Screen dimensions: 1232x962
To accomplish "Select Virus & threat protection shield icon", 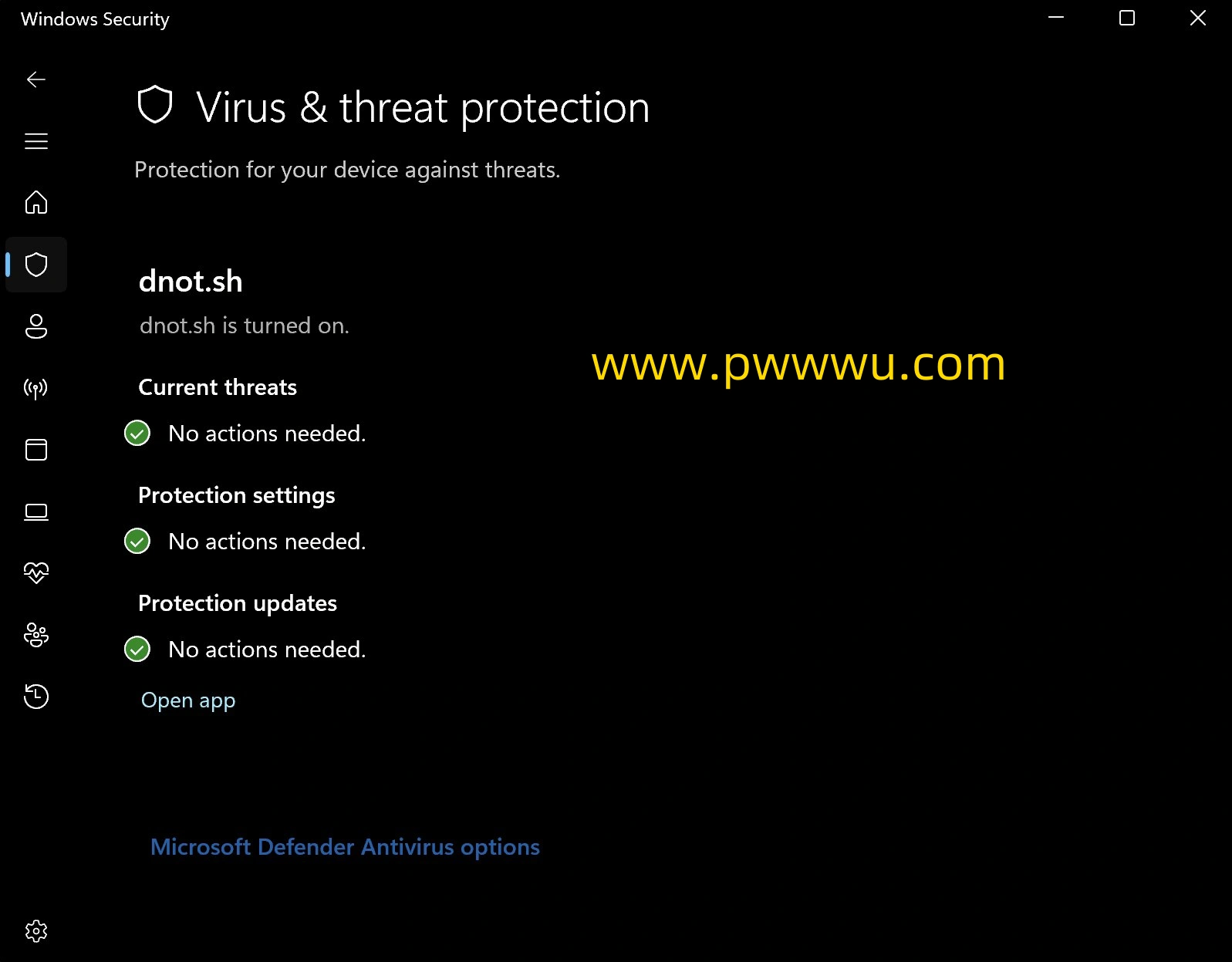I will tap(36, 265).
